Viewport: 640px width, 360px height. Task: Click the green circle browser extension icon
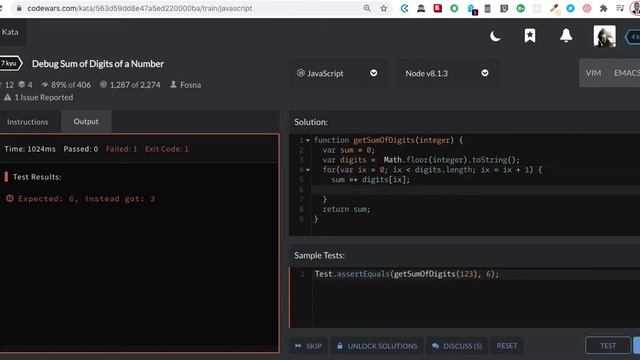(454, 8)
